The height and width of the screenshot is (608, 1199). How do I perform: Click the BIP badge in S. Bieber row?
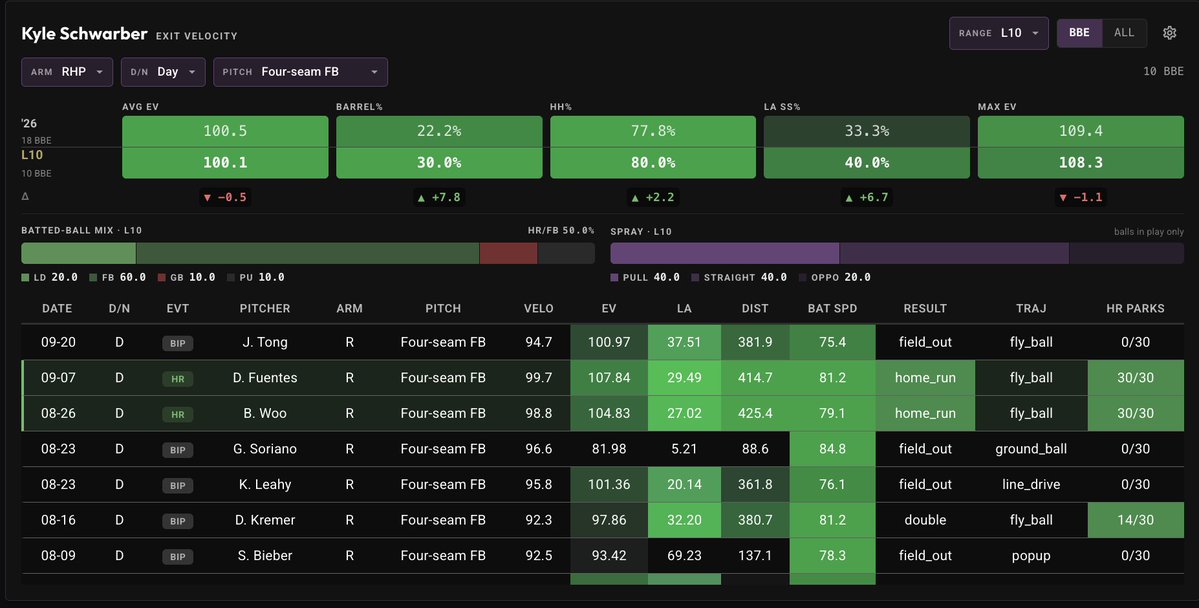[177, 557]
